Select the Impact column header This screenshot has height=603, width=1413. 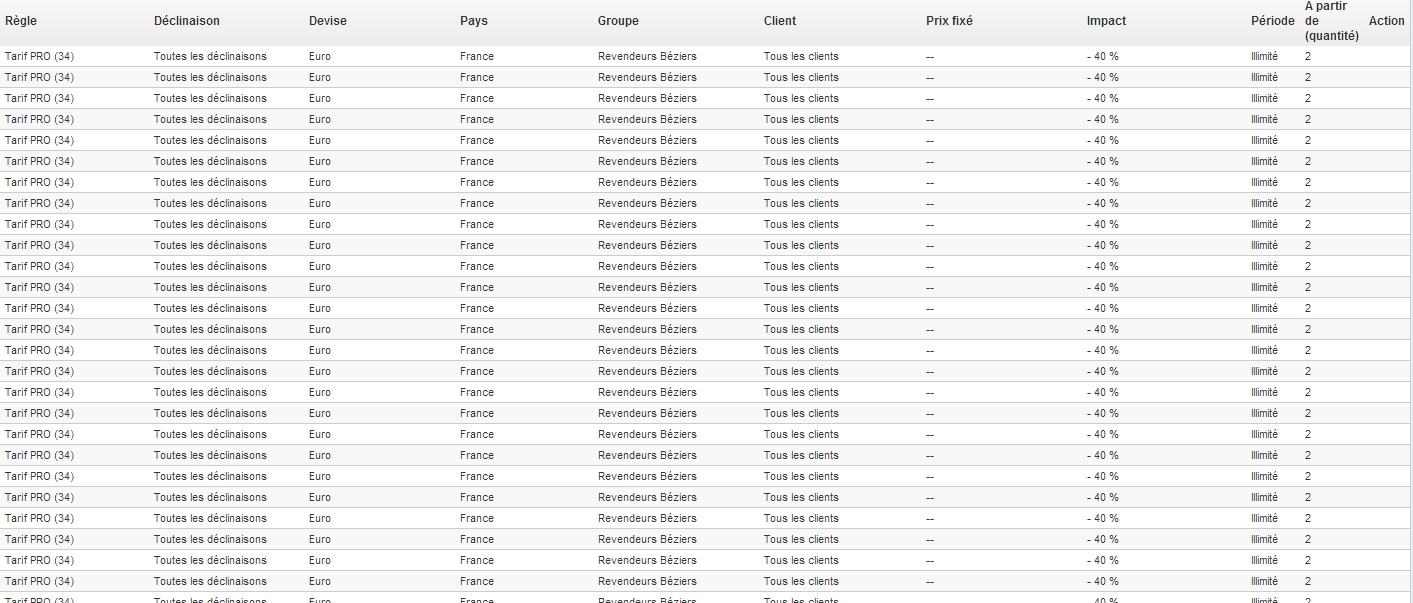tap(1106, 21)
